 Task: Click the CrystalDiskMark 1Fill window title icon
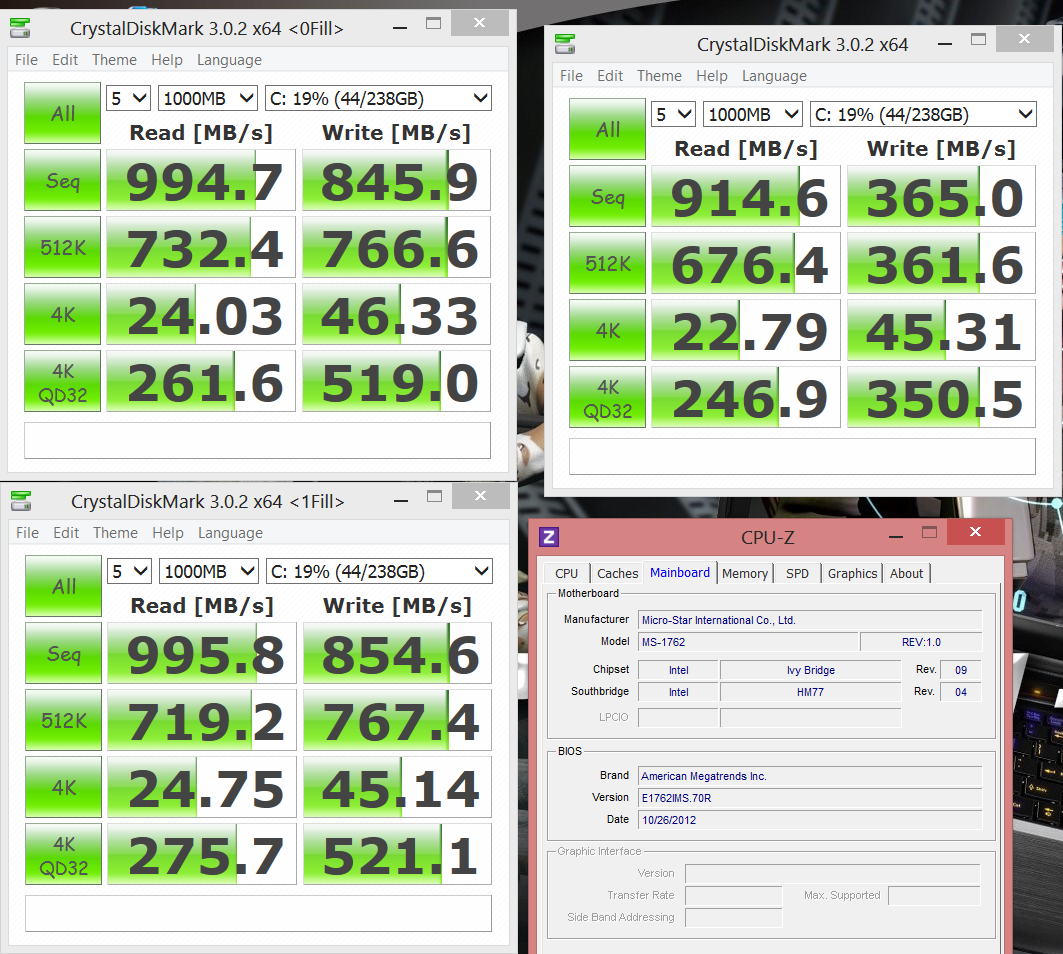point(21,501)
